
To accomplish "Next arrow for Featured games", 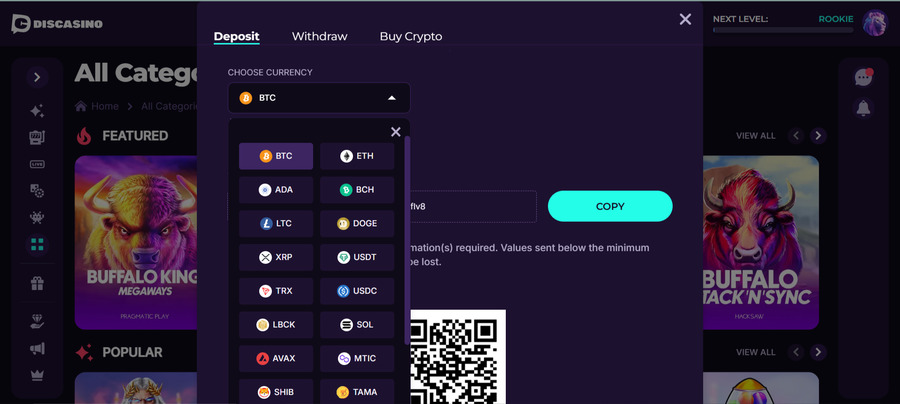I will (818, 136).
